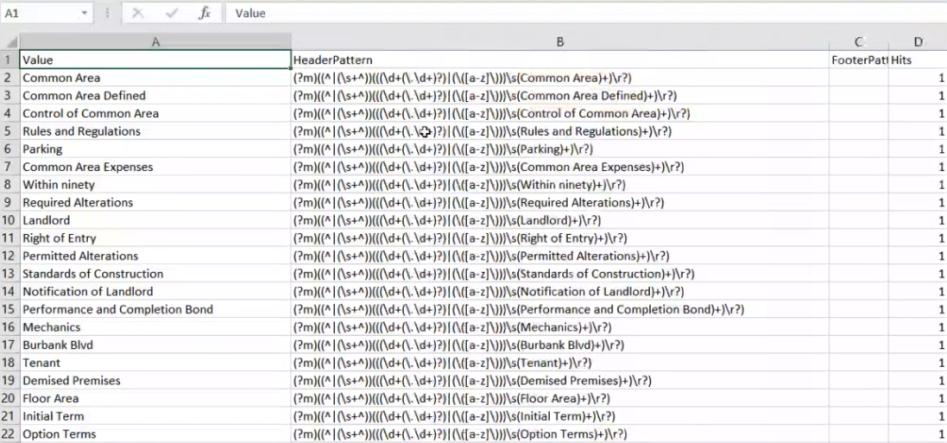Select column C header
The width and height of the screenshot is (947, 443).
coord(858,42)
